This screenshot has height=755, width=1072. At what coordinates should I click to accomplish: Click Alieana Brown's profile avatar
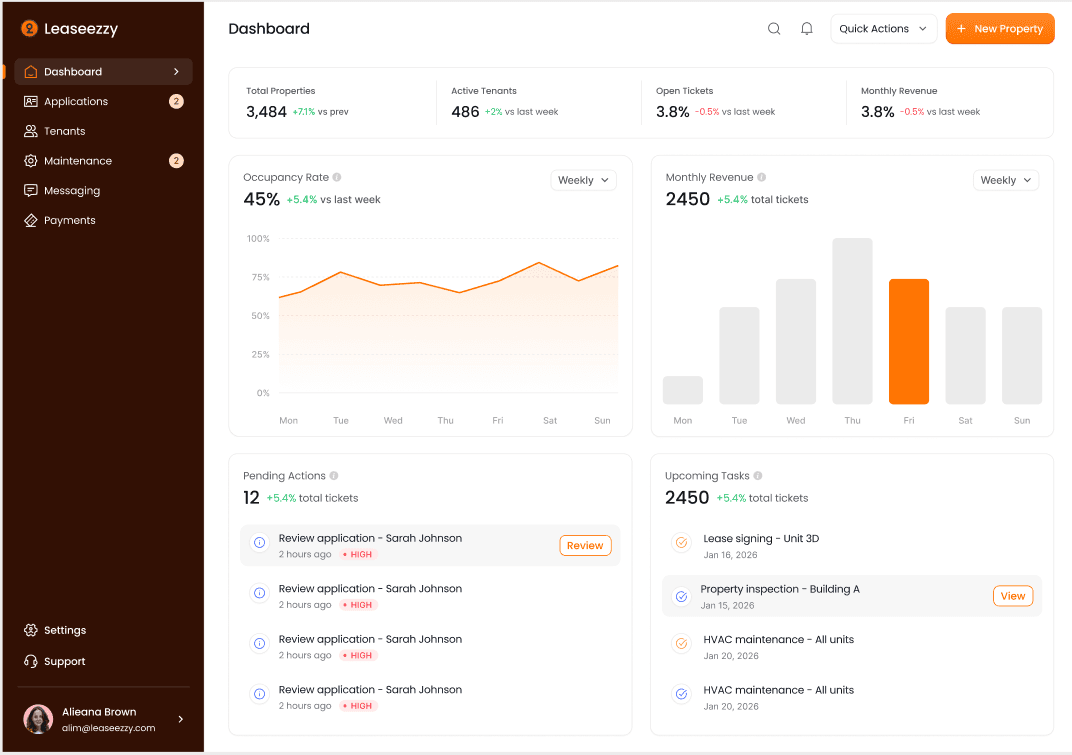click(x=38, y=719)
